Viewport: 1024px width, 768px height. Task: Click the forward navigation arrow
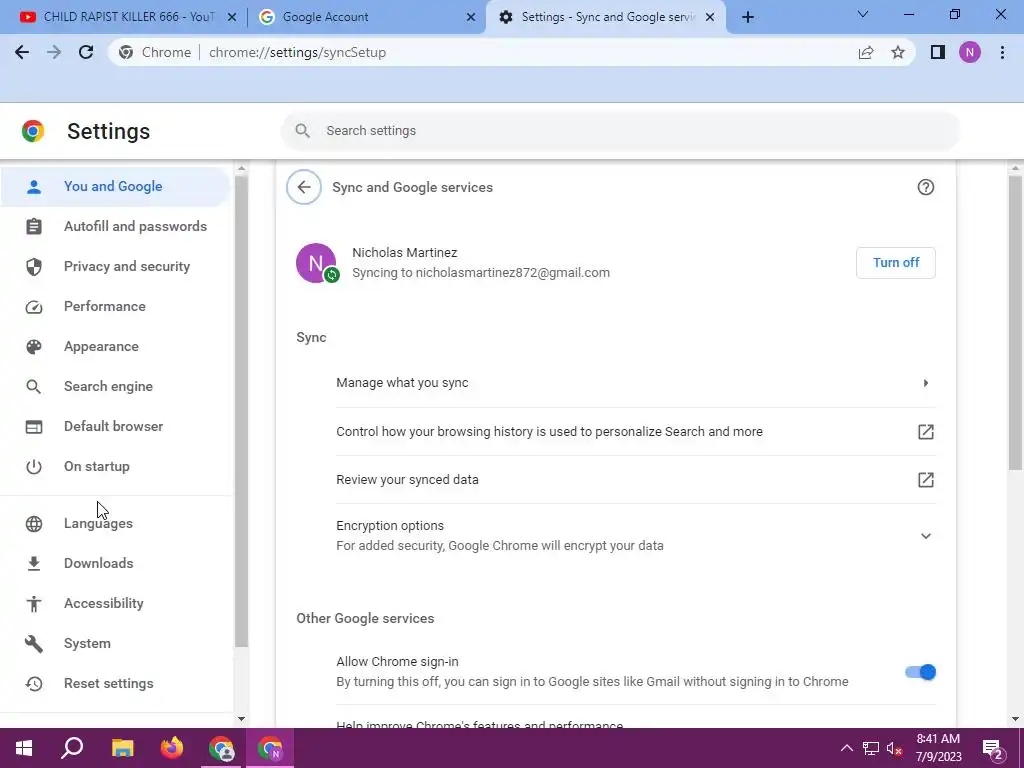pos(54,52)
